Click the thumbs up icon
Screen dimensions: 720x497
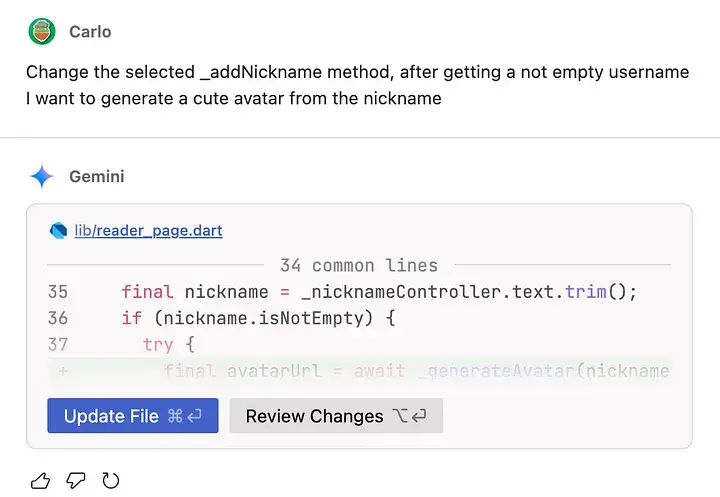point(40,481)
